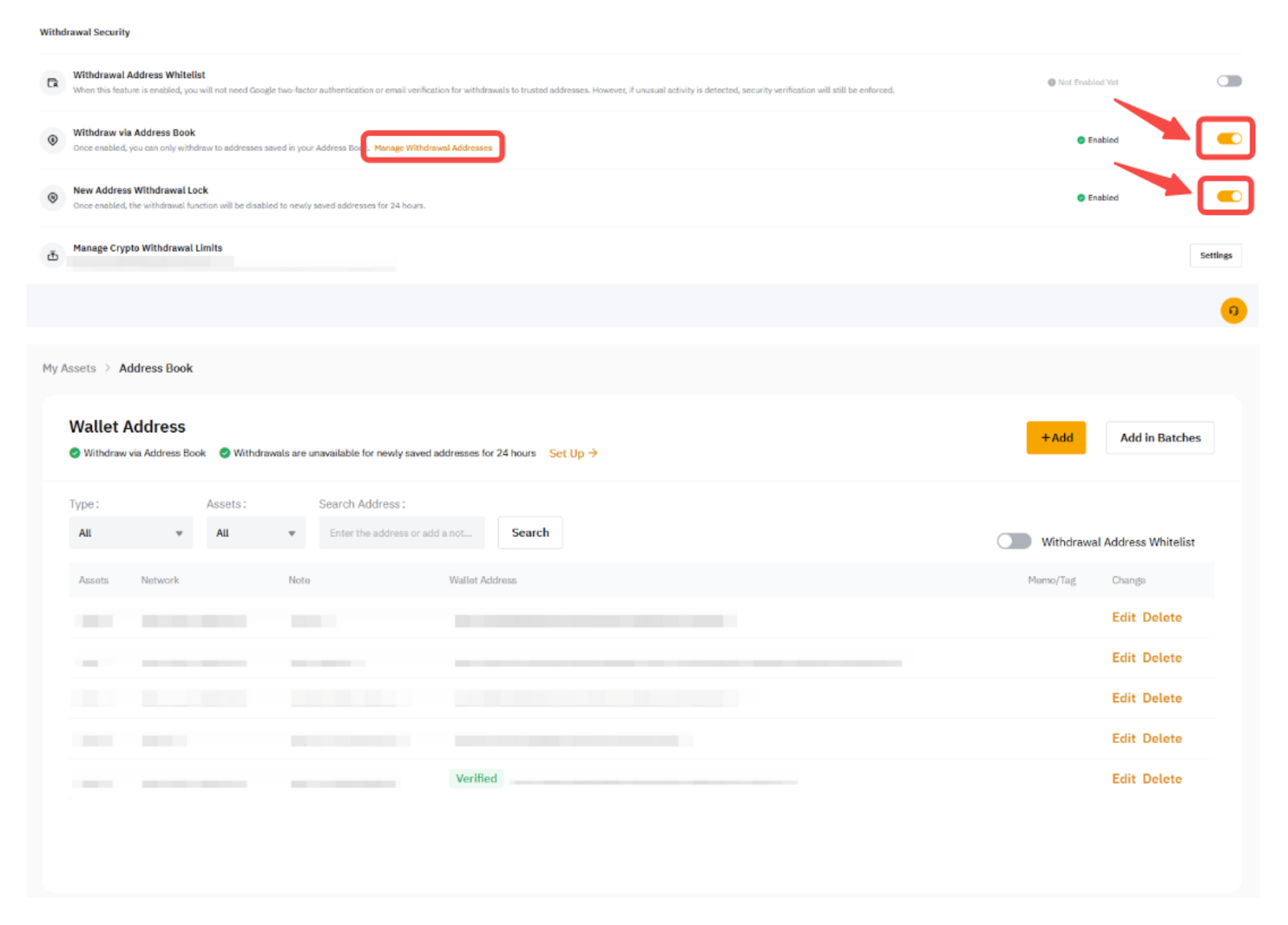Viewport: 1288px width, 925px height.
Task: Delete the third wallet address row
Action: (x=1162, y=698)
